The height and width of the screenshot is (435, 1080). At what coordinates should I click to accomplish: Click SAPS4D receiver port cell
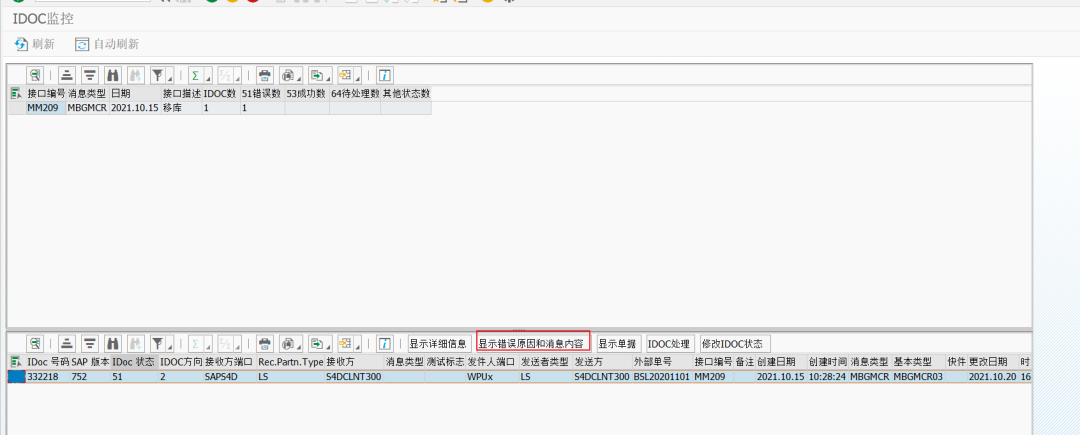click(229, 376)
